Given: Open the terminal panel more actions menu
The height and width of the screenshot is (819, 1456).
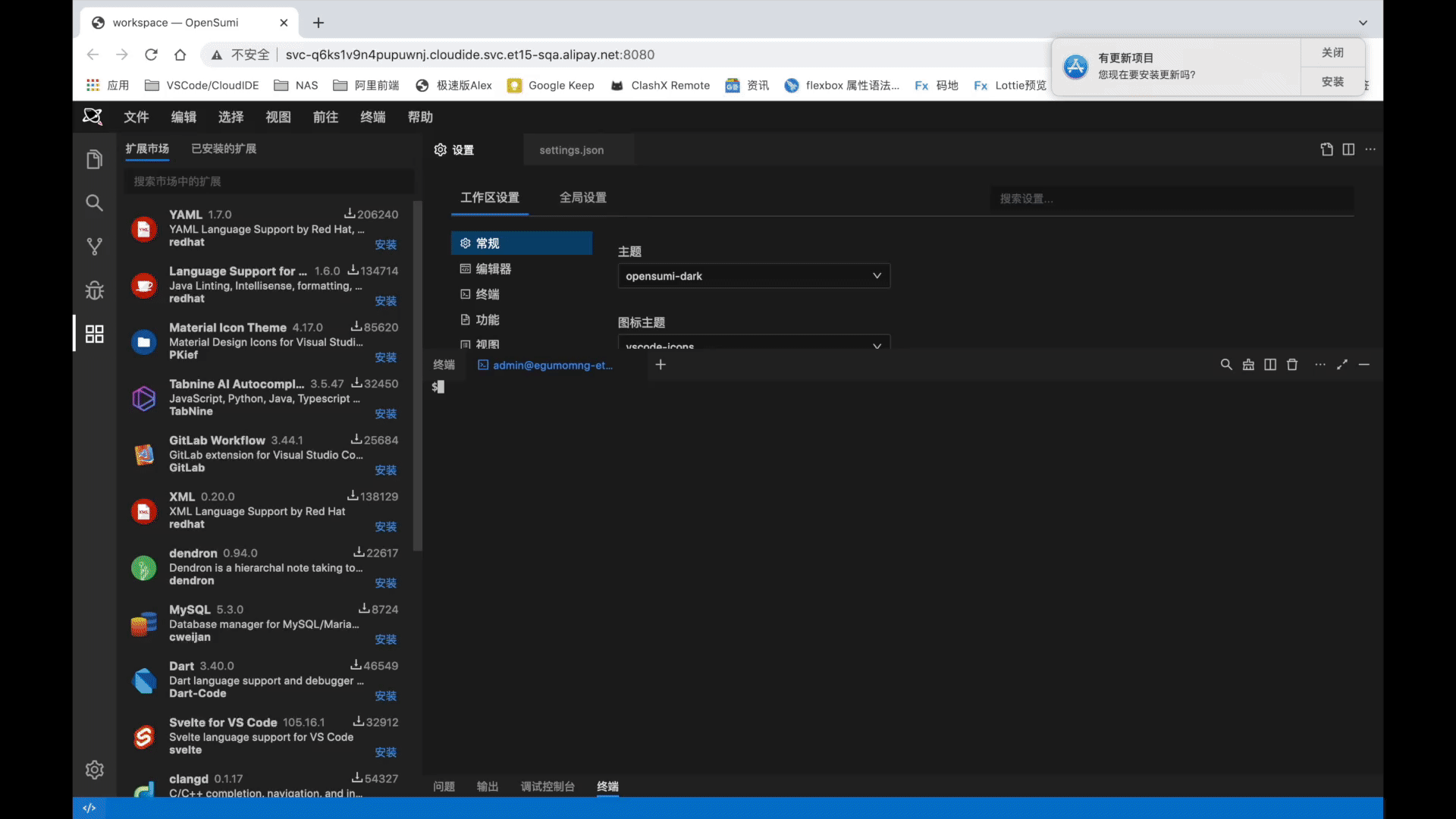Looking at the screenshot, I should point(1320,365).
